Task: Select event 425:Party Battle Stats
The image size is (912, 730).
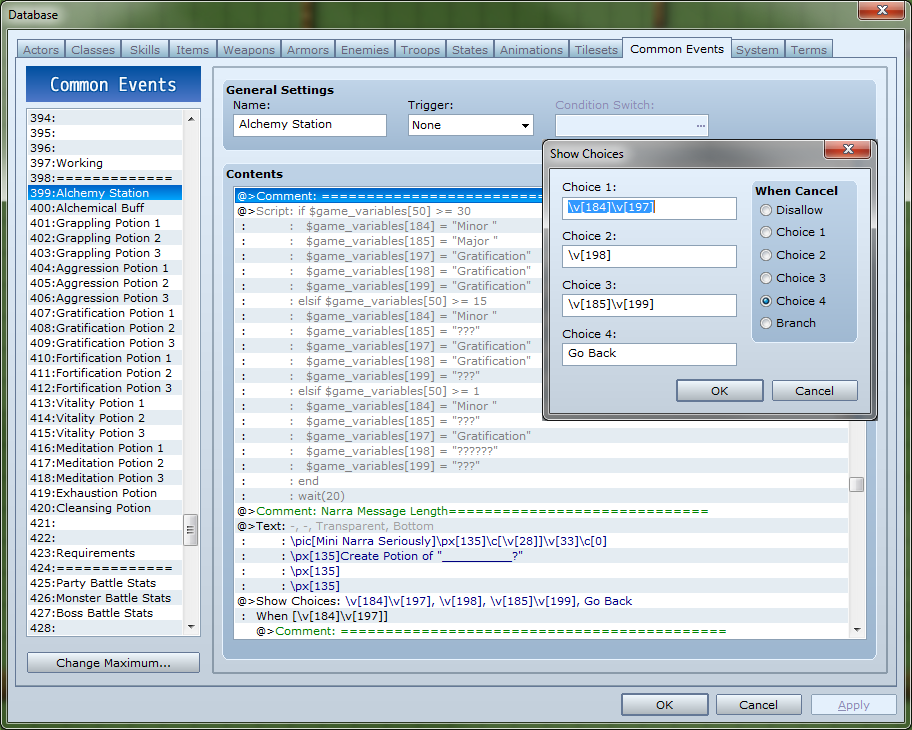Action: [x=105, y=583]
